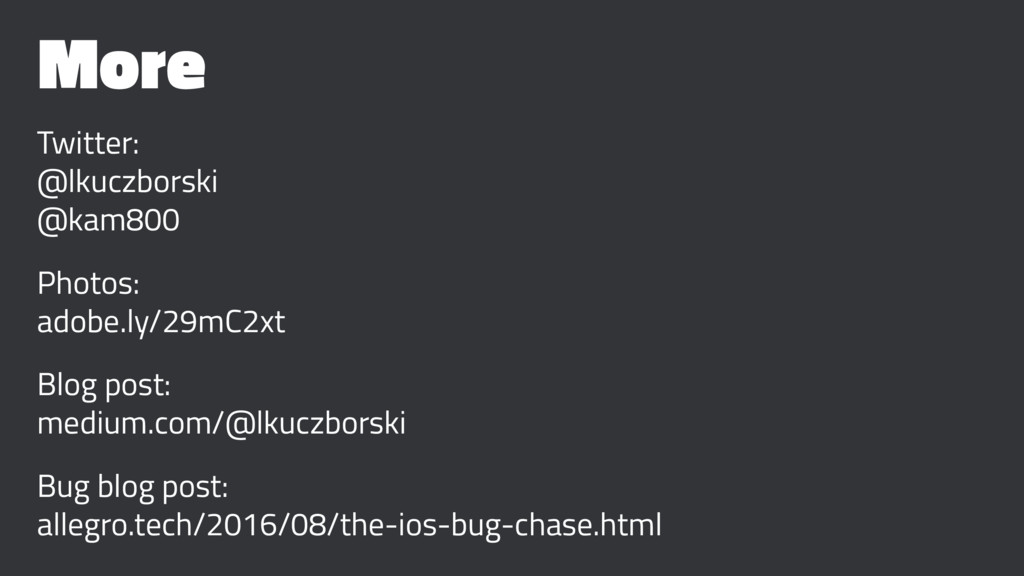Click the "adobe.ly" domain part of the link
1024x576 pixels.
point(93,322)
